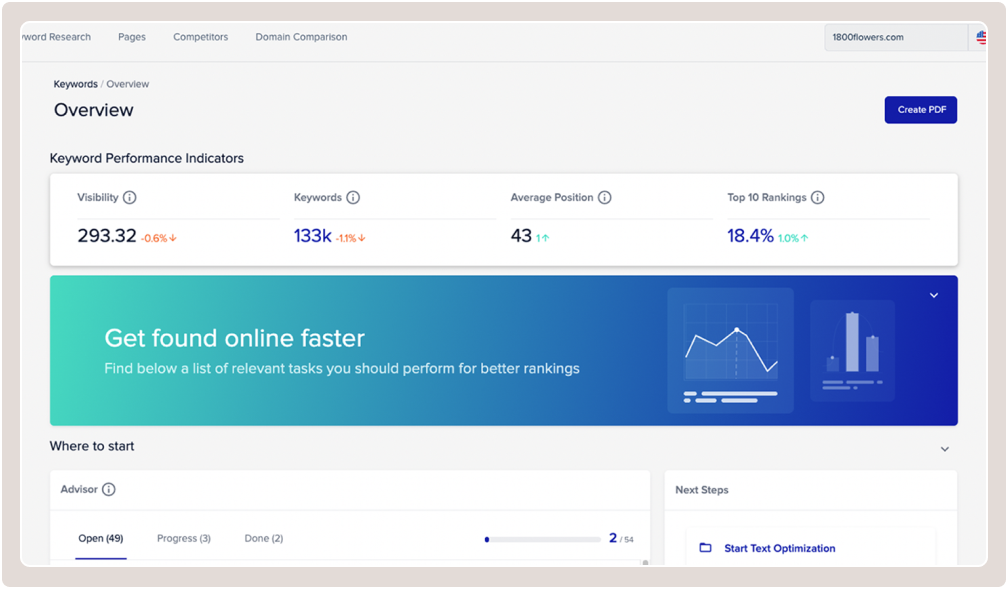Collapse the Get found online faster banner

[x=934, y=295]
